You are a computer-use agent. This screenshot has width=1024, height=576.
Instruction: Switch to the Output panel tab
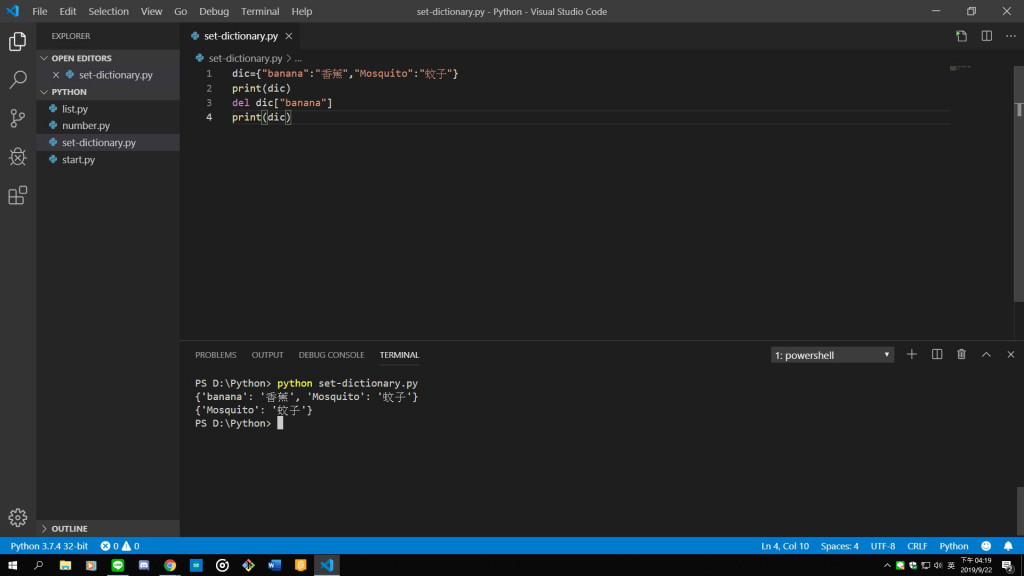pos(267,355)
